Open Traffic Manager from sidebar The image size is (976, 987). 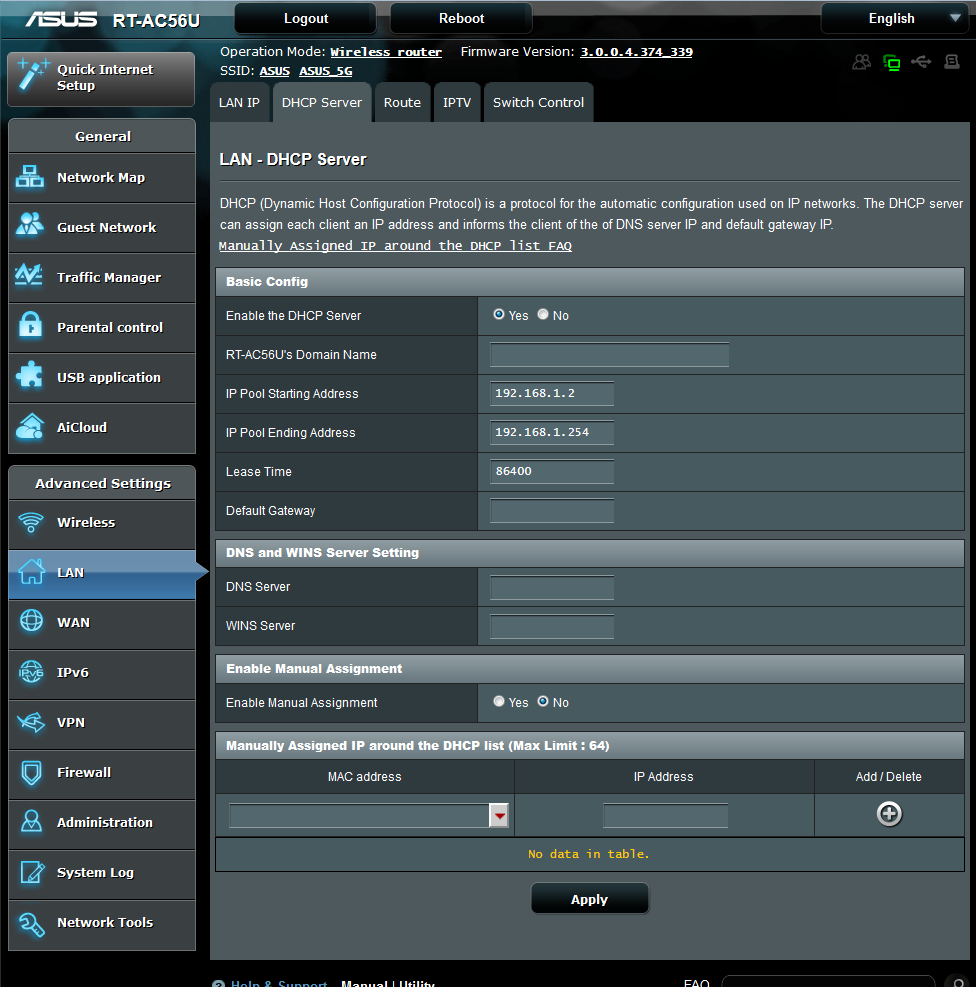pyautogui.click(x=102, y=278)
